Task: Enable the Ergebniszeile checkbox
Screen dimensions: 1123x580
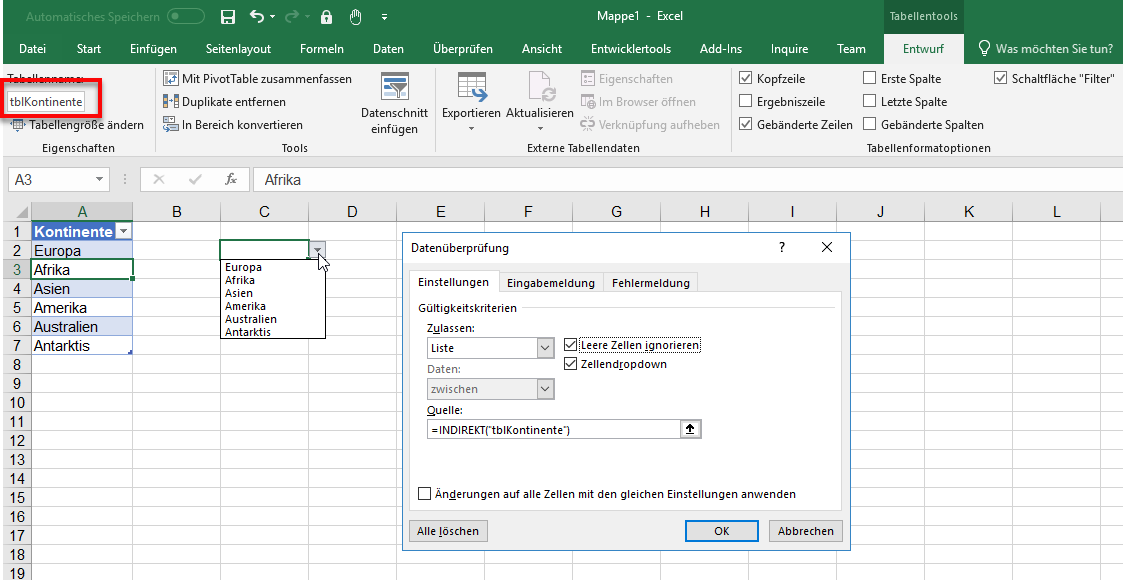Action: [745, 101]
